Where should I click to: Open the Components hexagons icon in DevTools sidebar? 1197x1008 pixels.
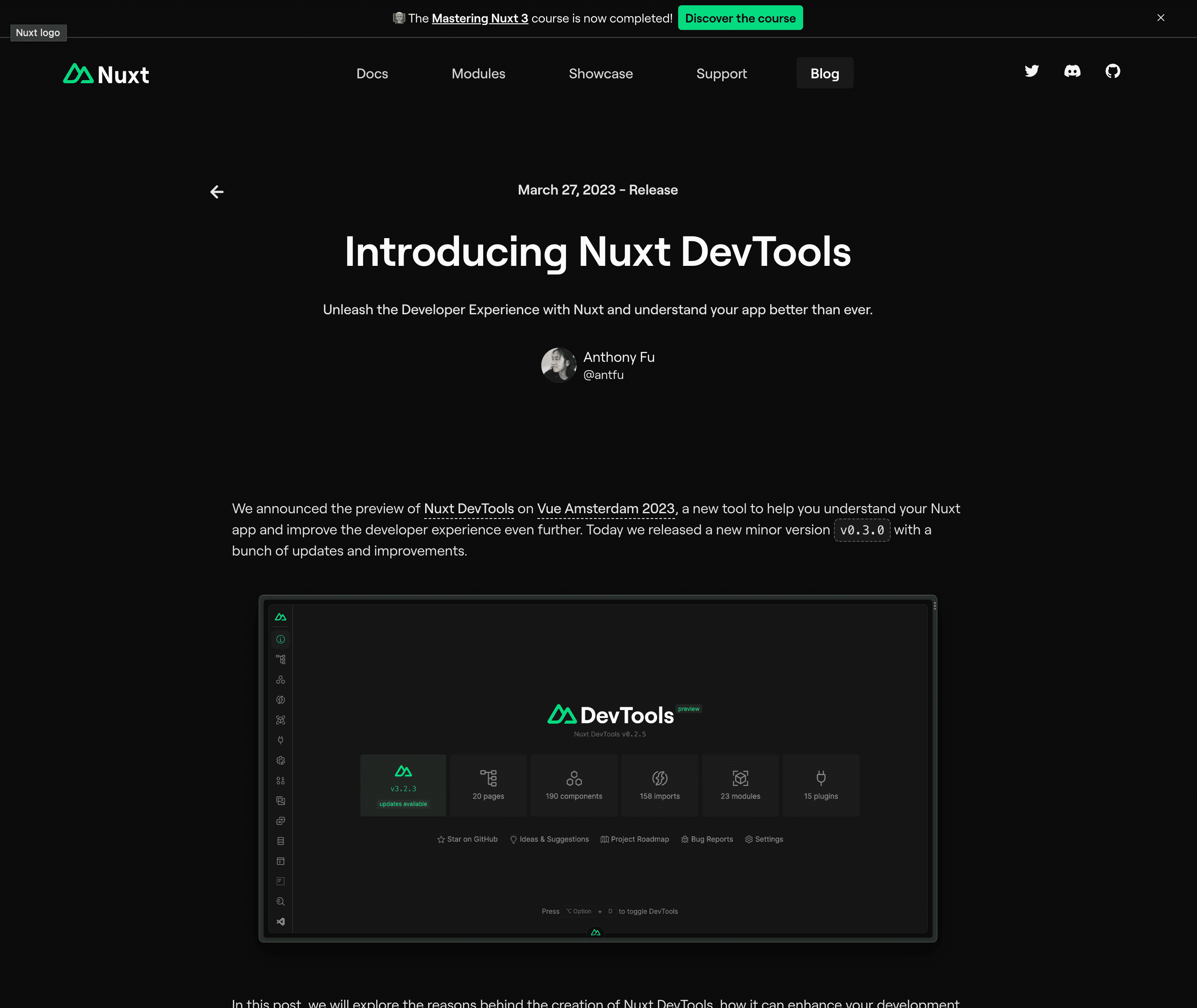coord(280,680)
